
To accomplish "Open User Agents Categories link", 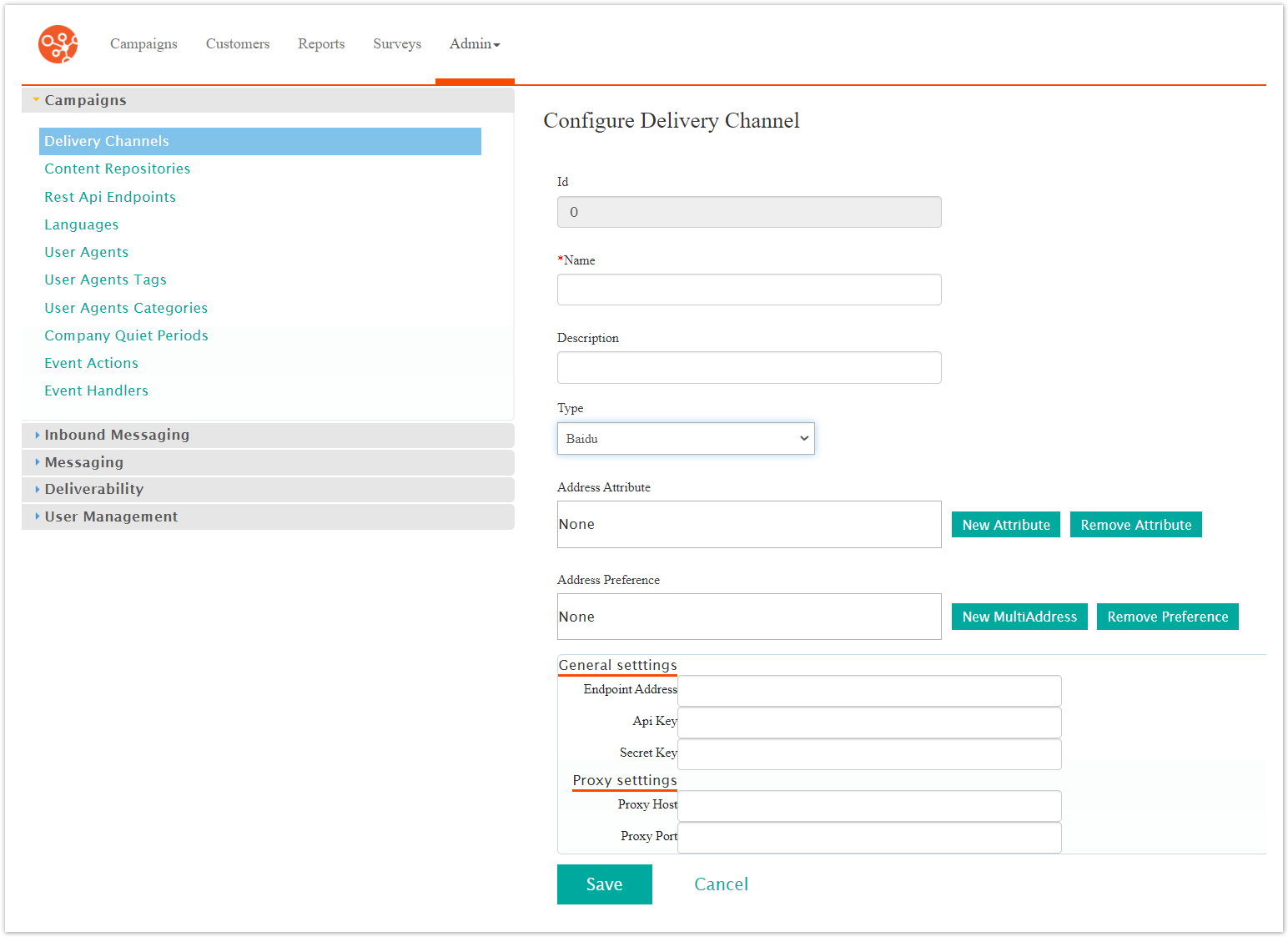I will (126, 308).
